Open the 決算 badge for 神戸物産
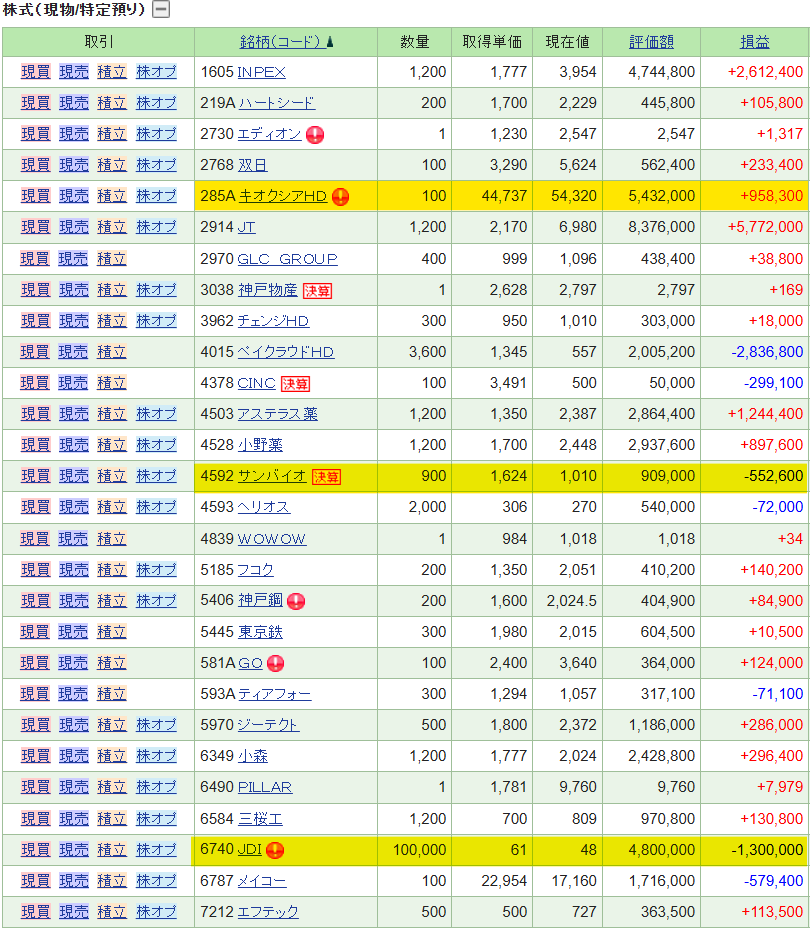This screenshot has width=810, height=928. click(x=318, y=291)
